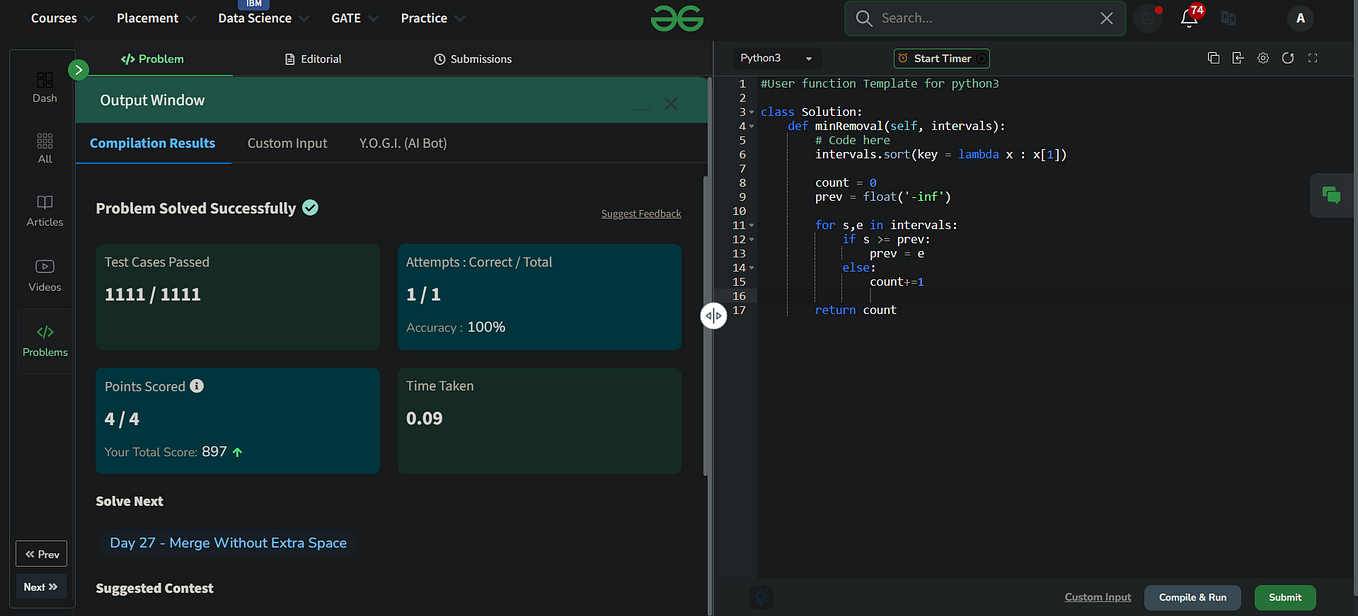1358x616 pixels.
Task: Open the notifications bell
Action: coord(1188,18)
